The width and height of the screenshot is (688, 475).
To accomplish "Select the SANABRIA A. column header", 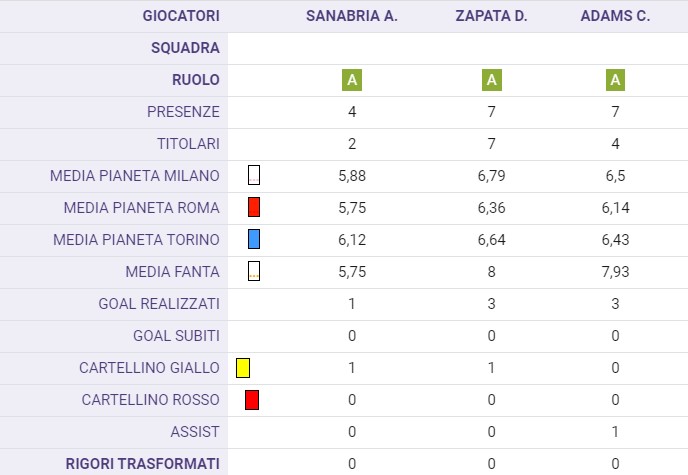I will (352, 16).
